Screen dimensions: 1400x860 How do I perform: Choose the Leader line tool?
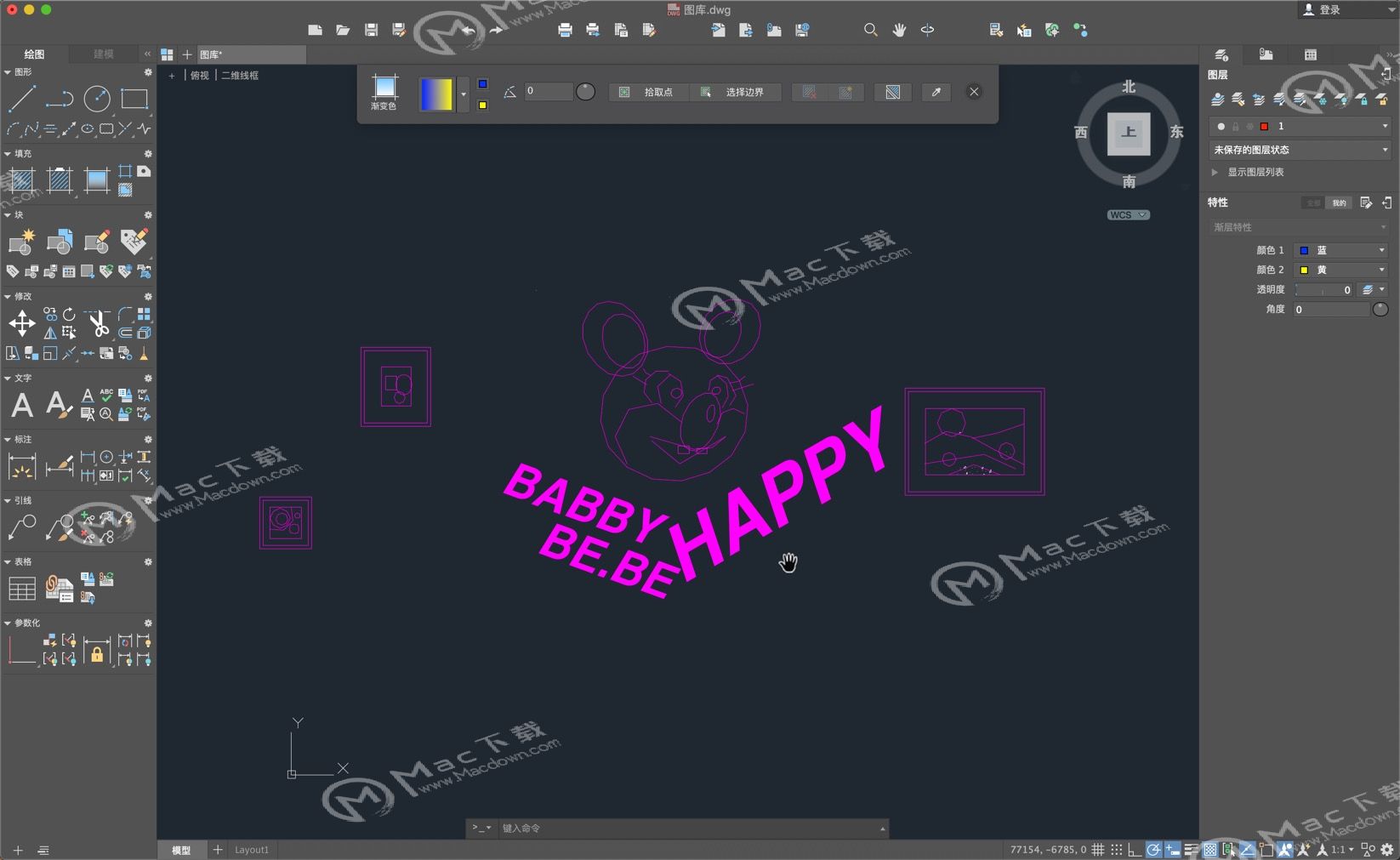(x=22, y=527)
